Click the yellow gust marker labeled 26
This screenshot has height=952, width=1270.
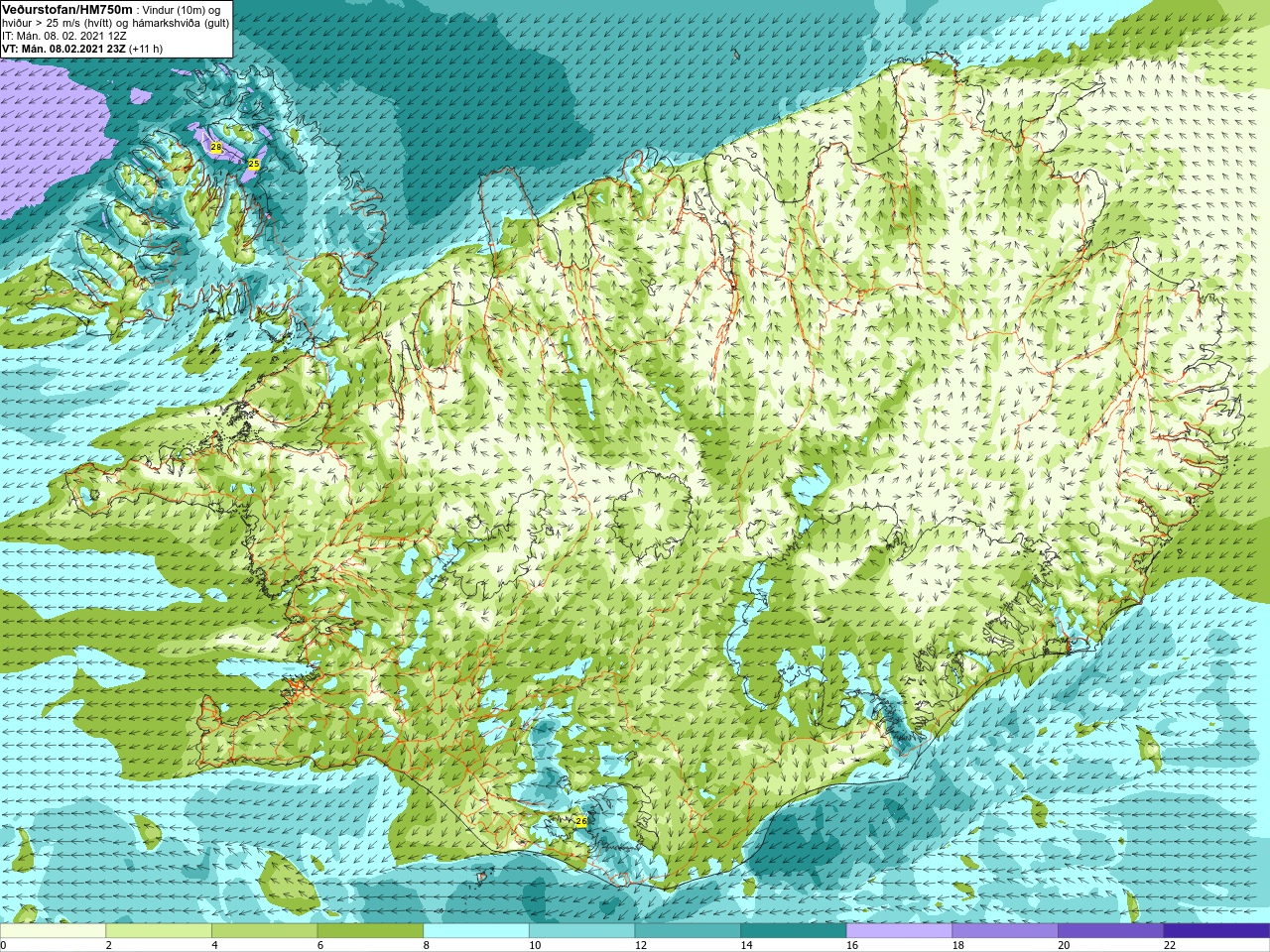[x=580, y=821]
